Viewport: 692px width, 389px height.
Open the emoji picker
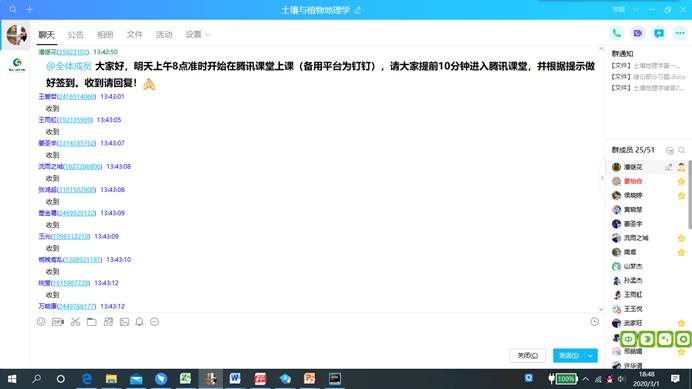[x=41, y=322]
